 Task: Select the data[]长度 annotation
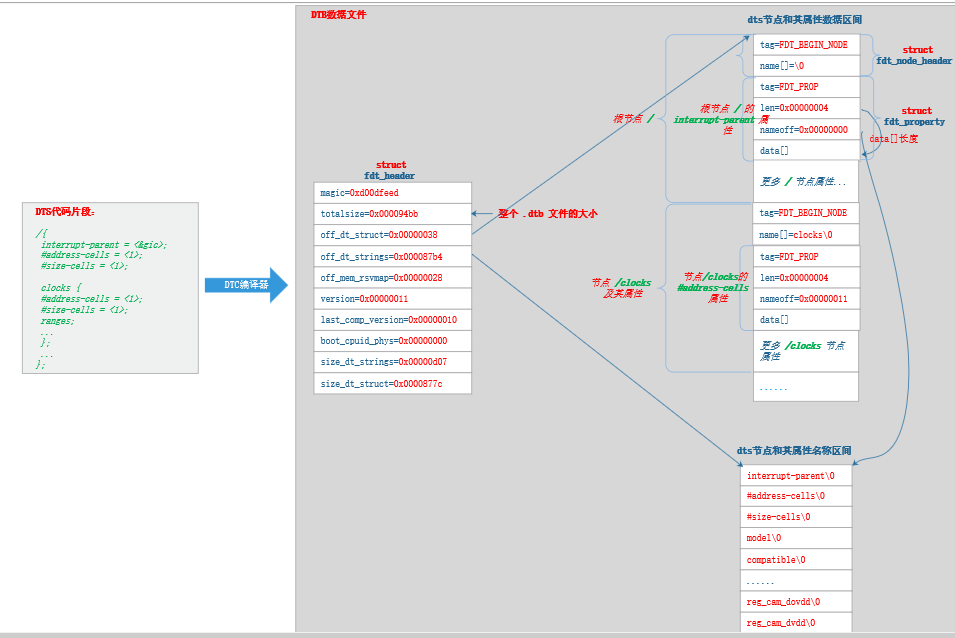[893, 139]
